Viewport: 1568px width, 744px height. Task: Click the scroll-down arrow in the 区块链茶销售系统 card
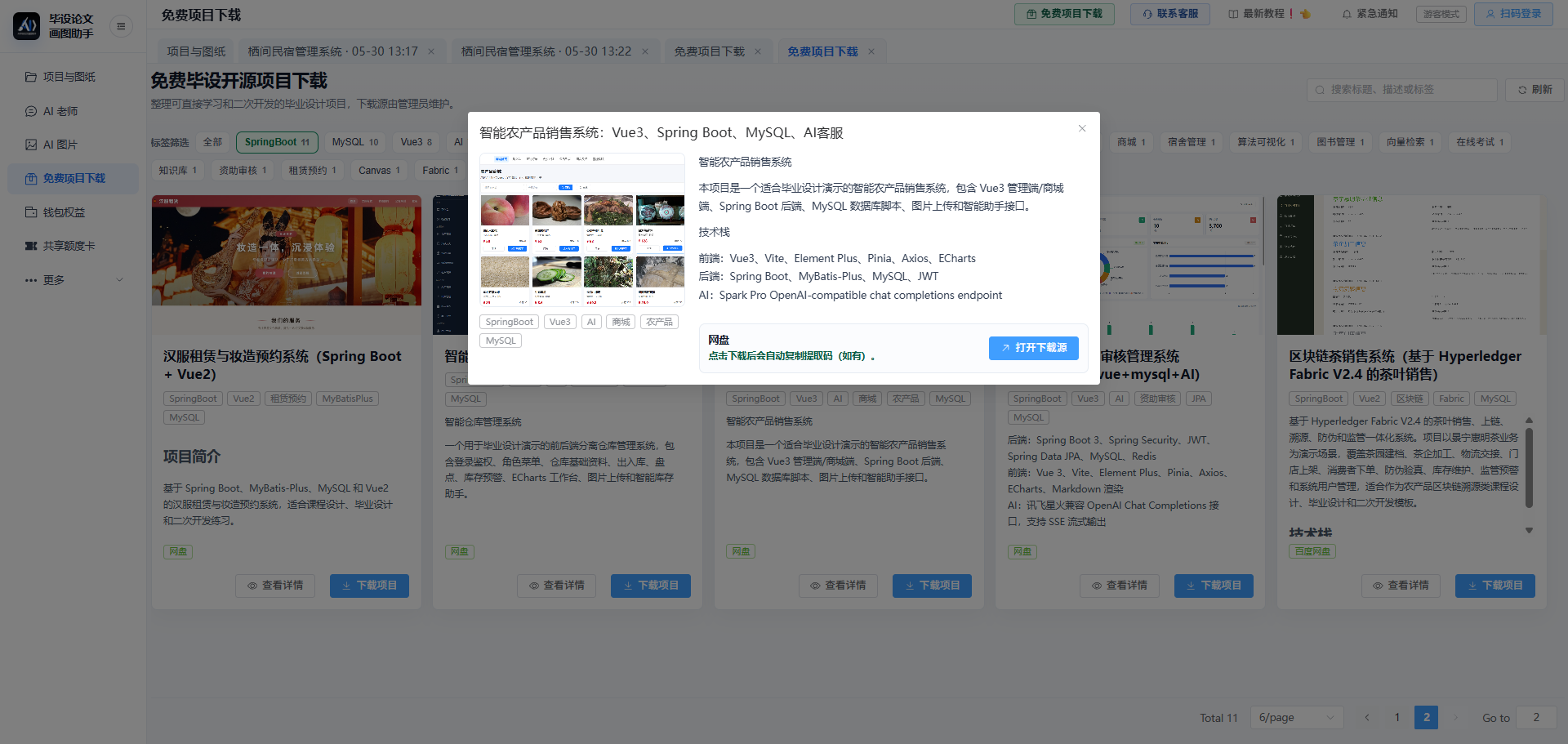[1529, 531]
